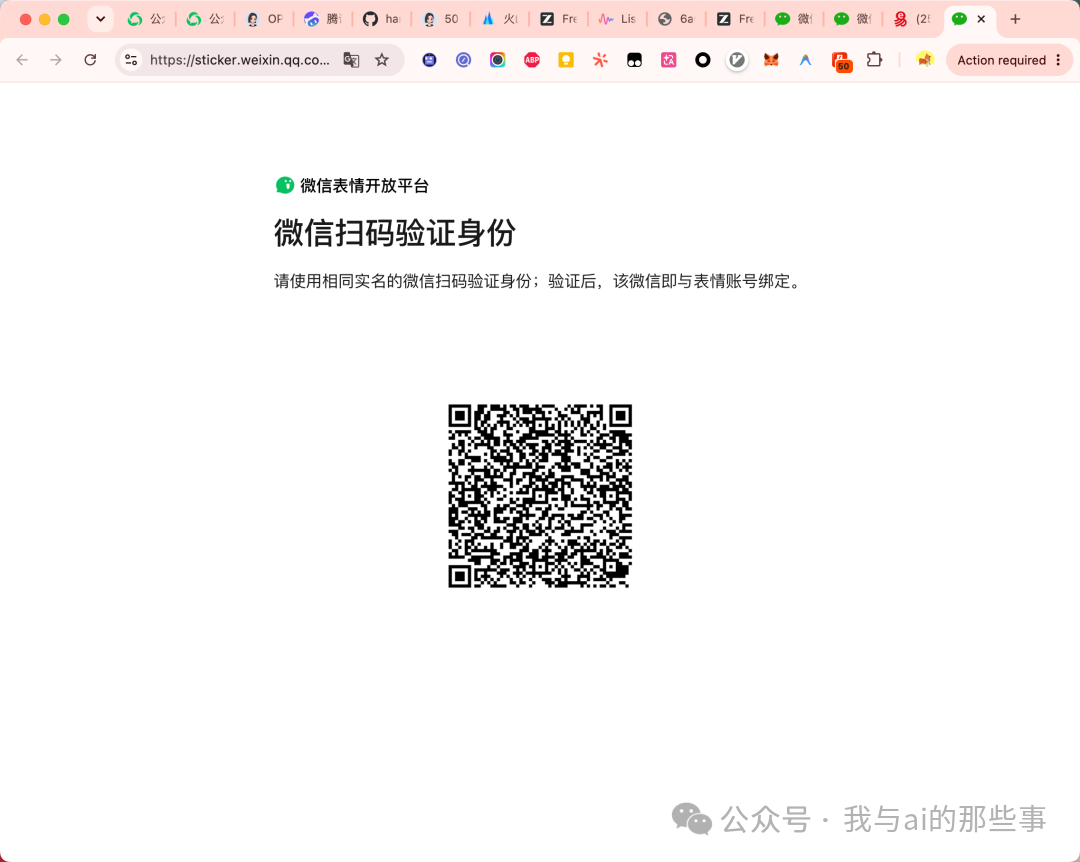Open the purple circular compass extension
The image size is (1080, 862).
(464, 60)
